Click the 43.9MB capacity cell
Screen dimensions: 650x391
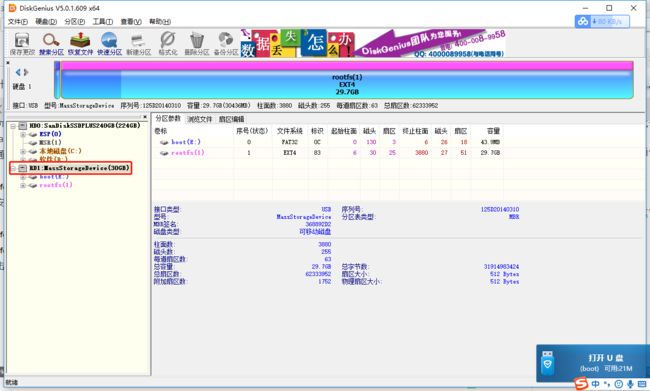[490, 142]
